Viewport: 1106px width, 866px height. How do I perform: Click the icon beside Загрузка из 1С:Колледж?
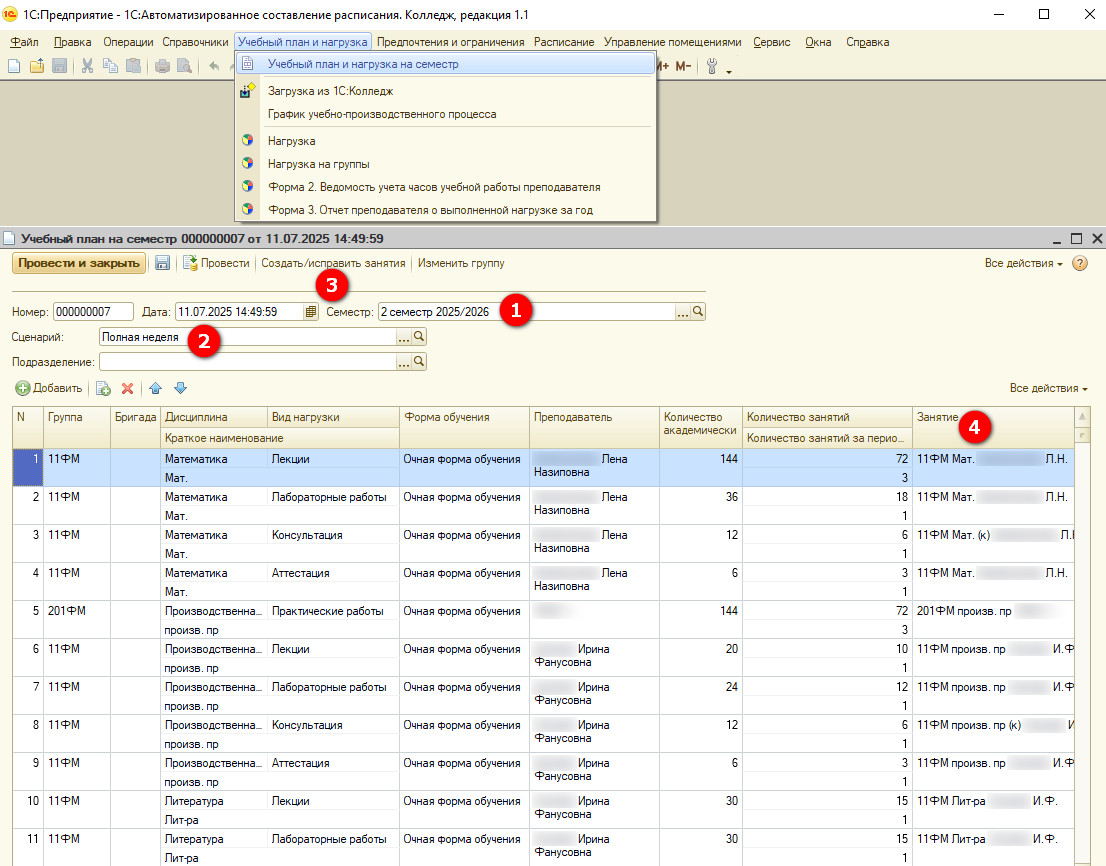coord(247,90)
